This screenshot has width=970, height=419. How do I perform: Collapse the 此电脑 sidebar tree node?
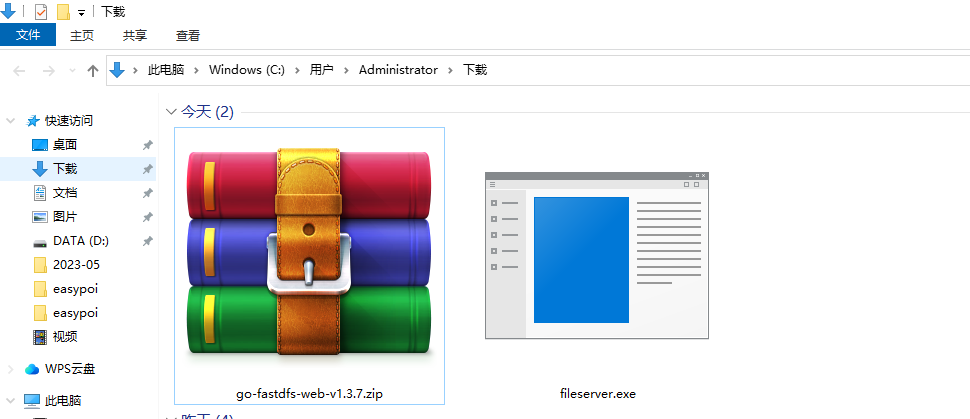point(11,401)
